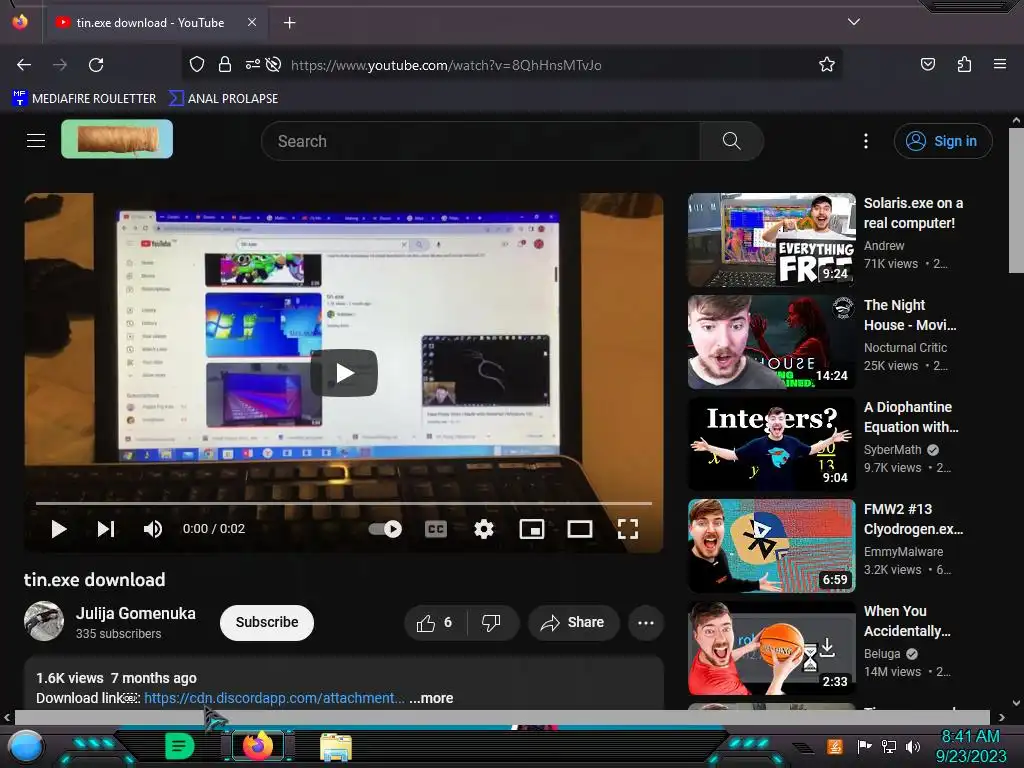Open the Pocket save icon

click(x=927, y=64)
